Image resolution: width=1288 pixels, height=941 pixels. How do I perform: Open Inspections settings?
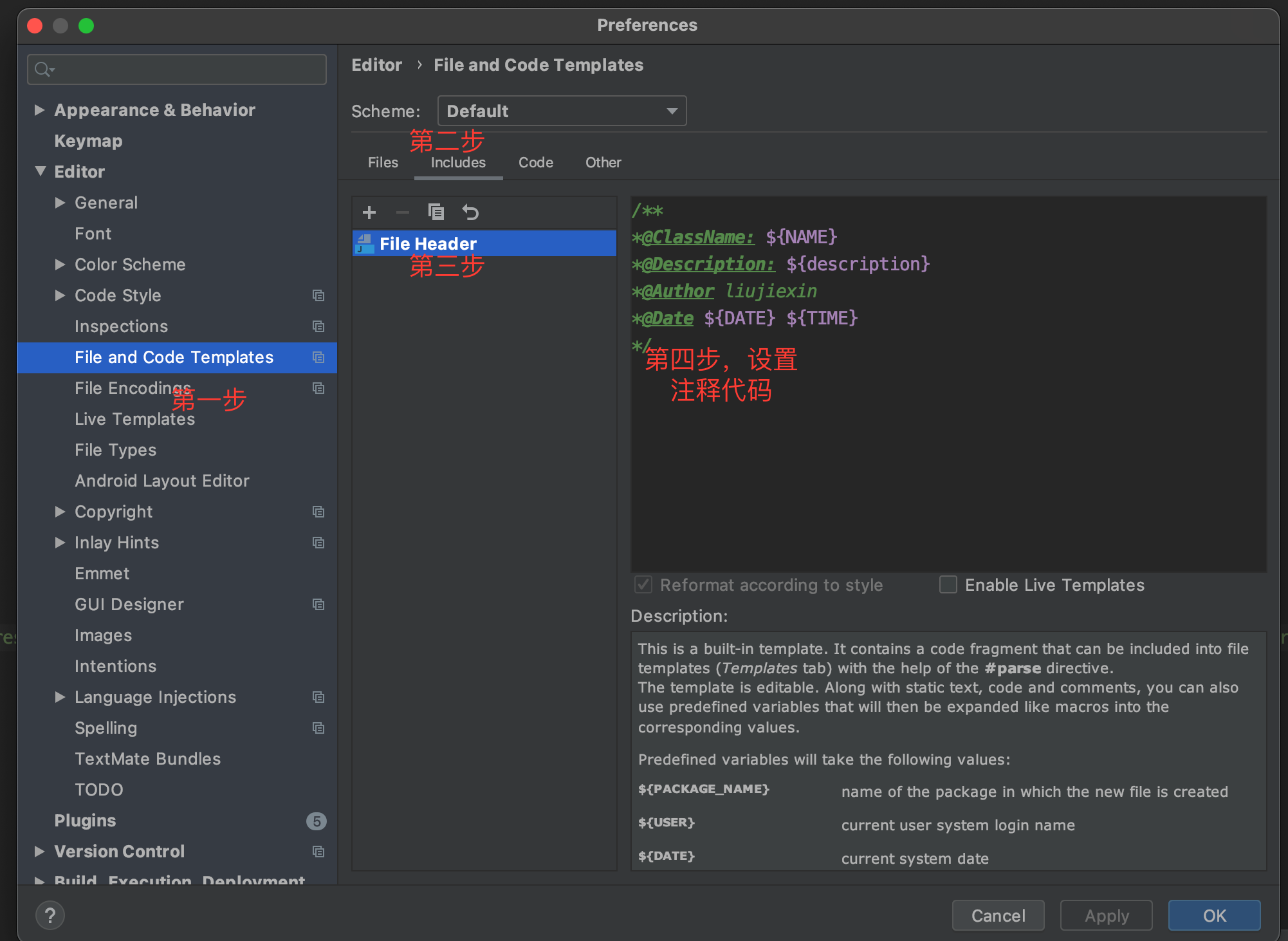[121, 326]
